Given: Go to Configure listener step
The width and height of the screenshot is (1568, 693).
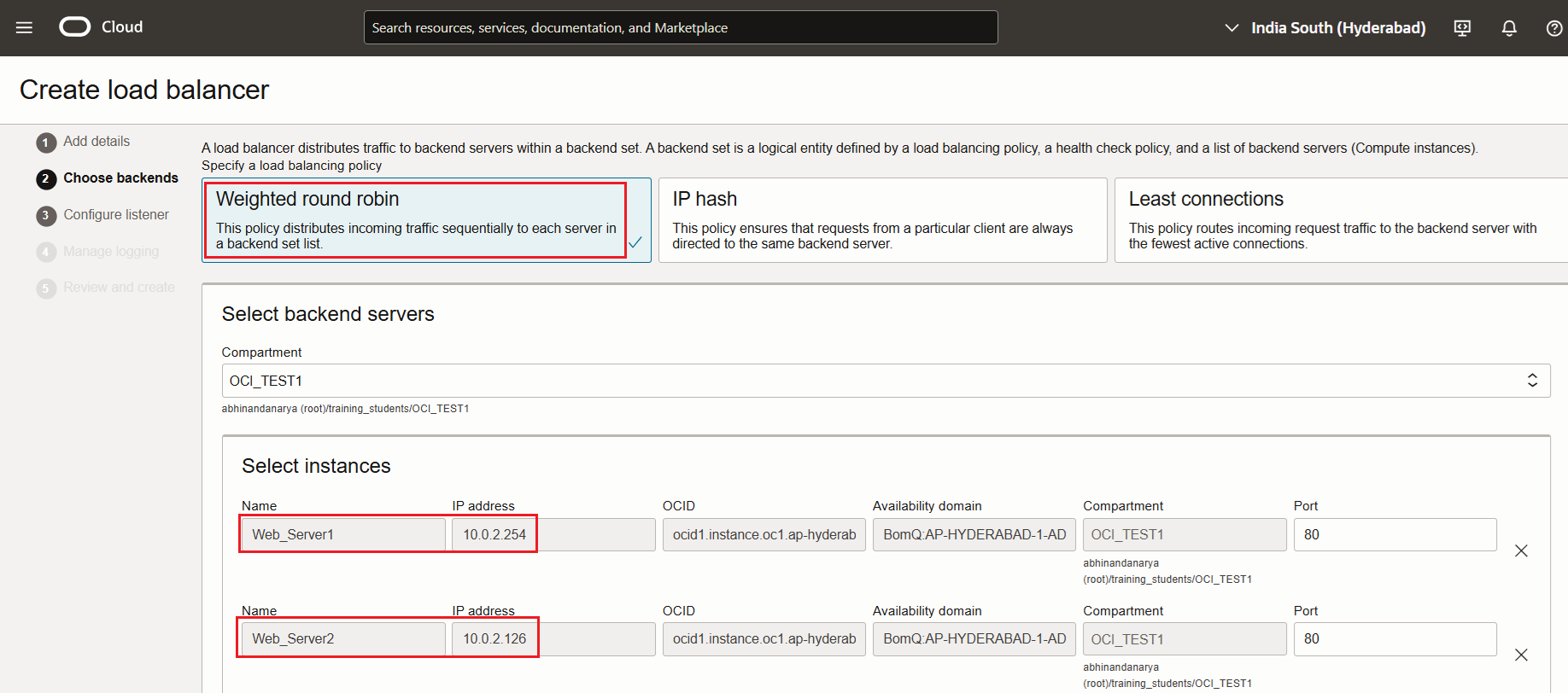Looking at the screenshot, I should click(x=116, y=215).
